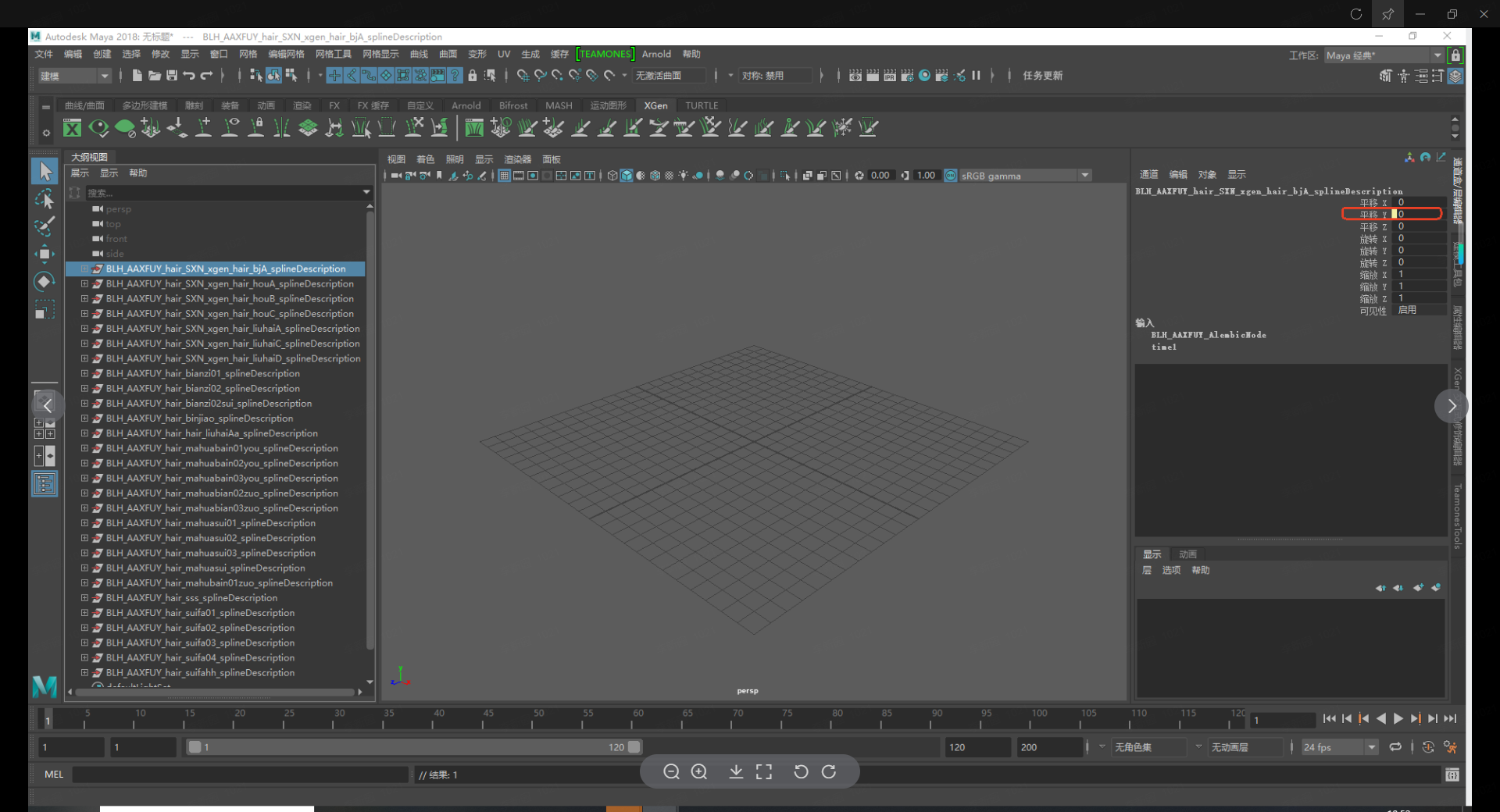The height and width of the screenshot is (812, 1500).
Task: Open the Hypershade icon
Action: (x=924, y=76)
